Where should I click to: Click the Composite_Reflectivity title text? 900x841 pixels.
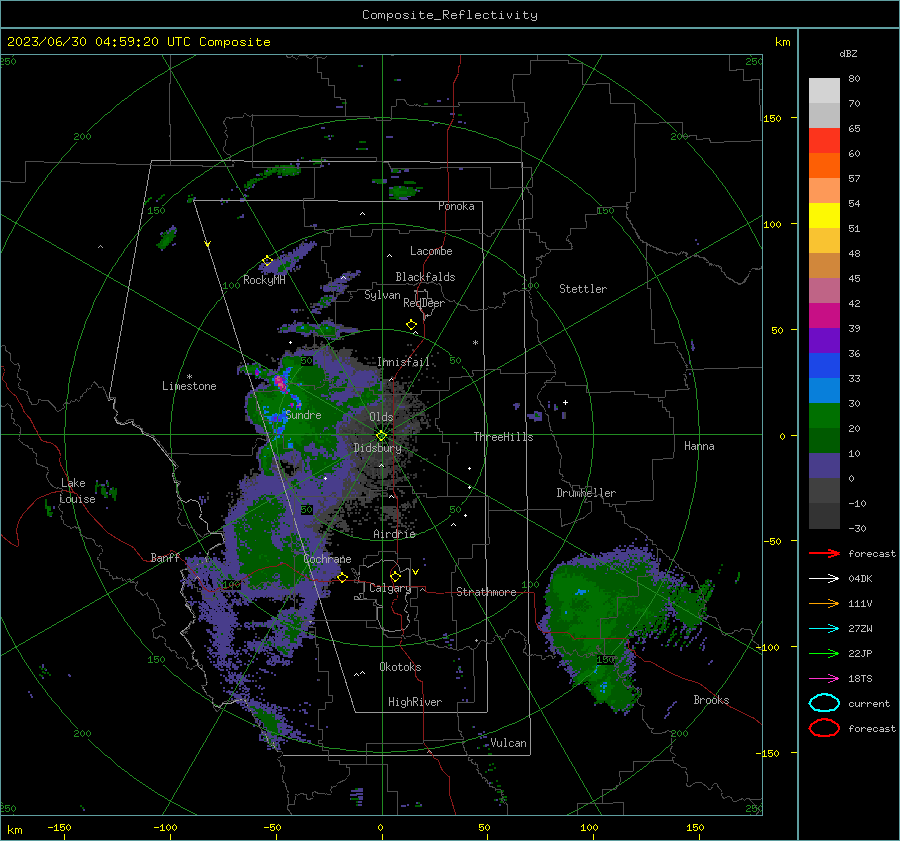point(450,15)
